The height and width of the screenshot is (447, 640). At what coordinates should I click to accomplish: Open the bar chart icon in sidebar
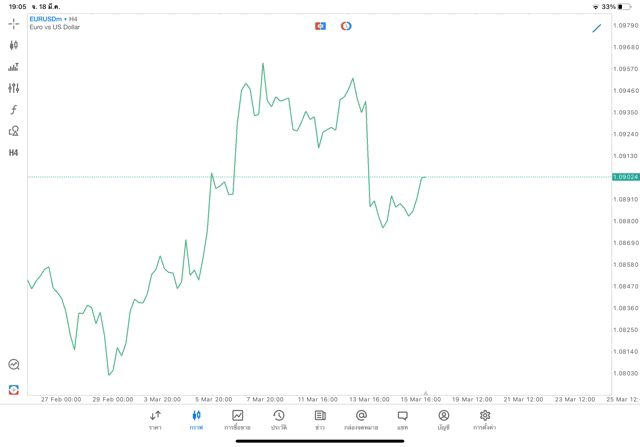point(14,67)
